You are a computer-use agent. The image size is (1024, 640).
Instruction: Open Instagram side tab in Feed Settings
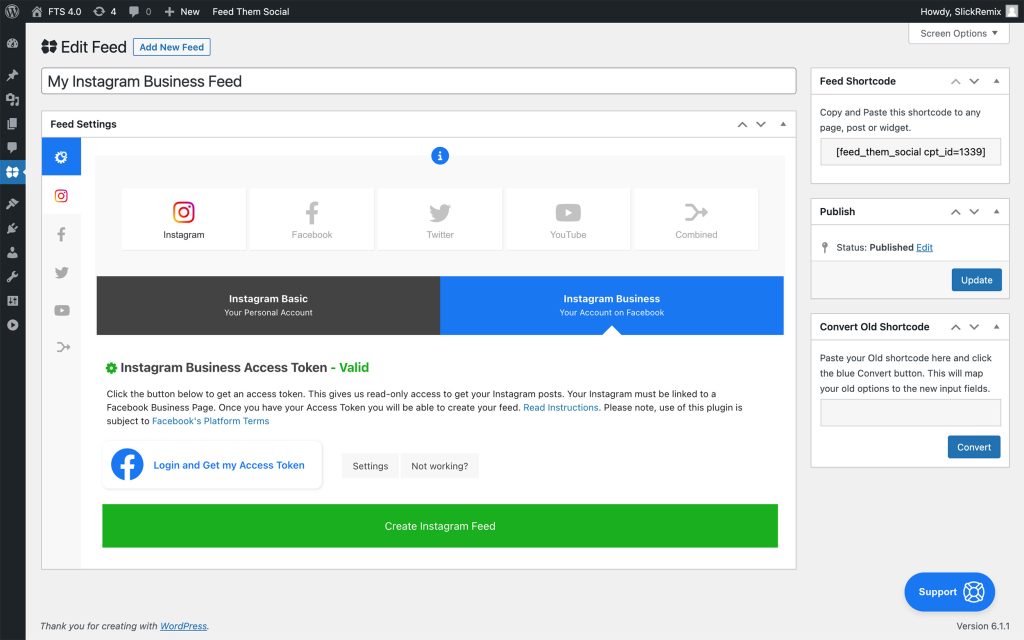[x=61, y=195]
